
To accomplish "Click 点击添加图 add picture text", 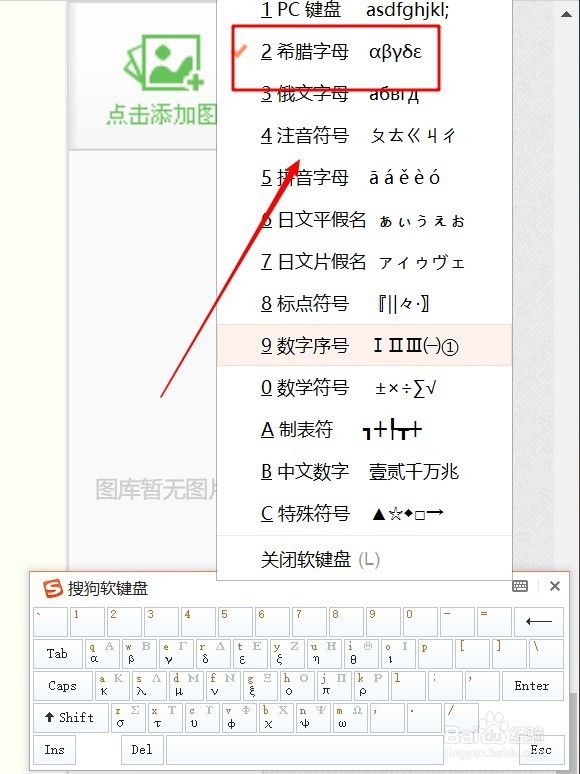I will 161,114.
